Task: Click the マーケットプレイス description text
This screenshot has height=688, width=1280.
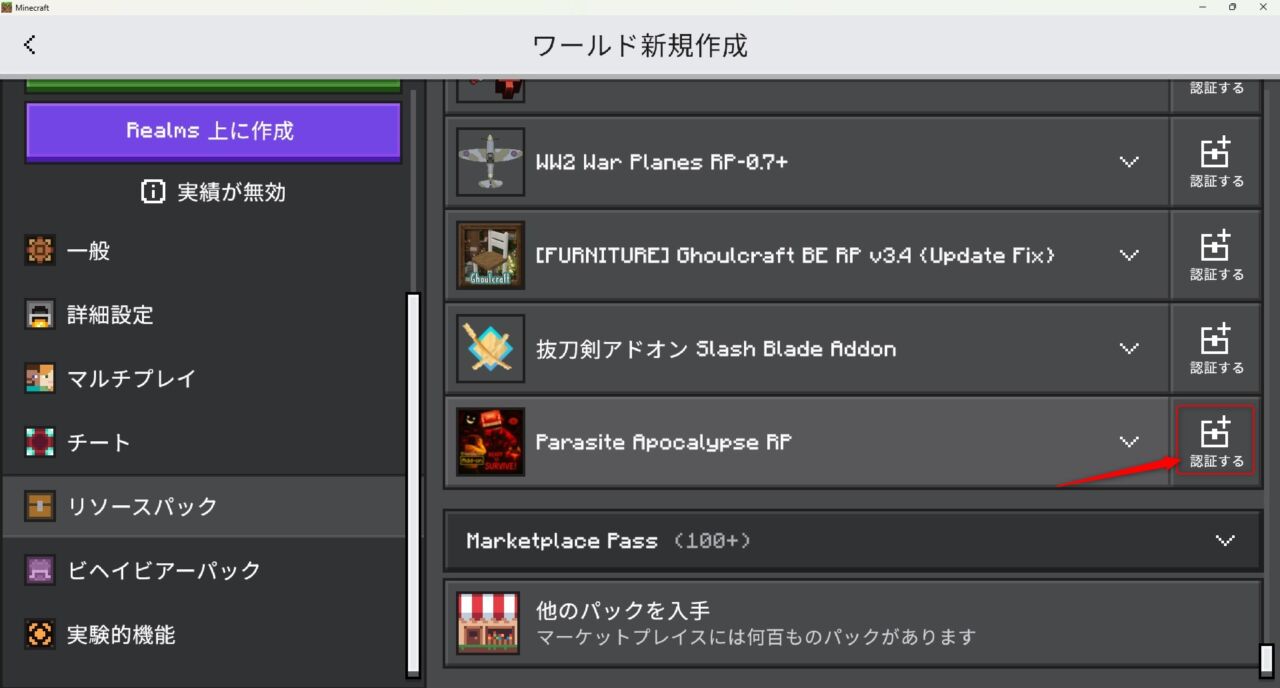Action: (755, 637)
